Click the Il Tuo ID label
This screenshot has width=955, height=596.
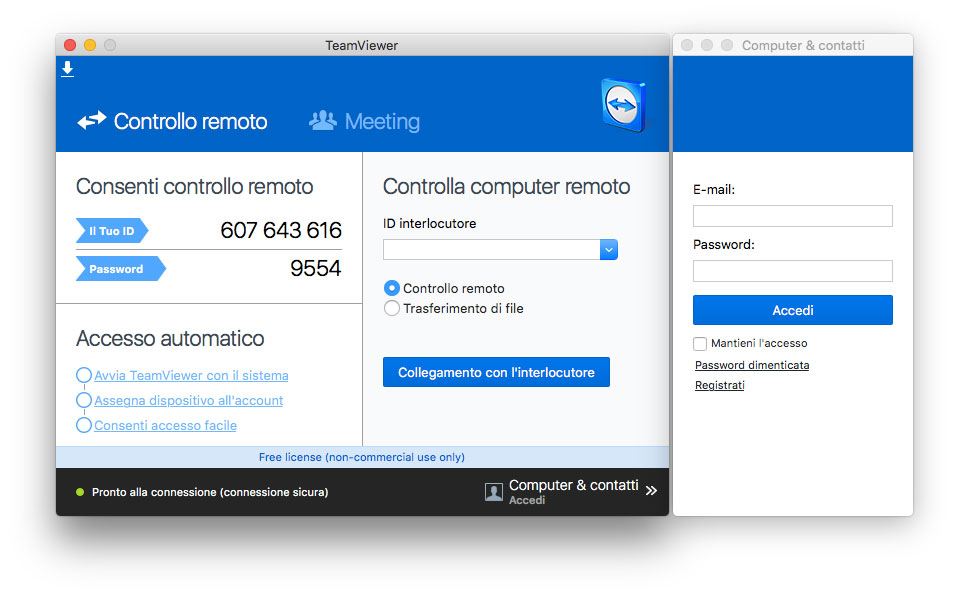[x=112, y=231]
